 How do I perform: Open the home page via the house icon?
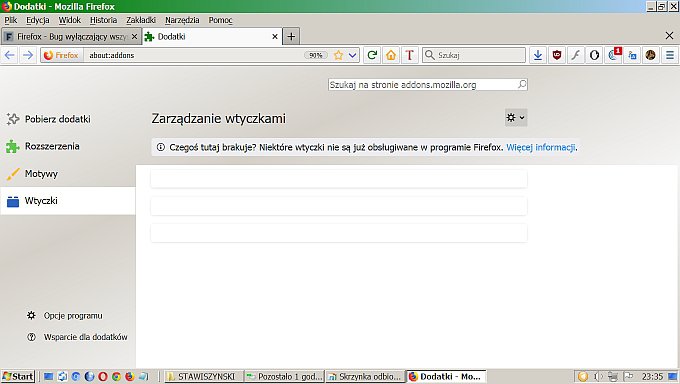click(x=391, y=55)
